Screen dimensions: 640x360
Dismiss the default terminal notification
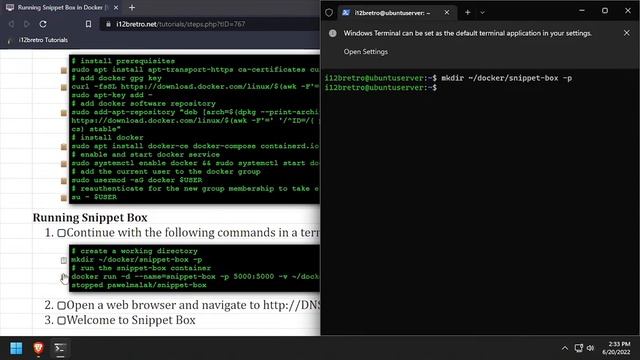[x=627, y=33]
